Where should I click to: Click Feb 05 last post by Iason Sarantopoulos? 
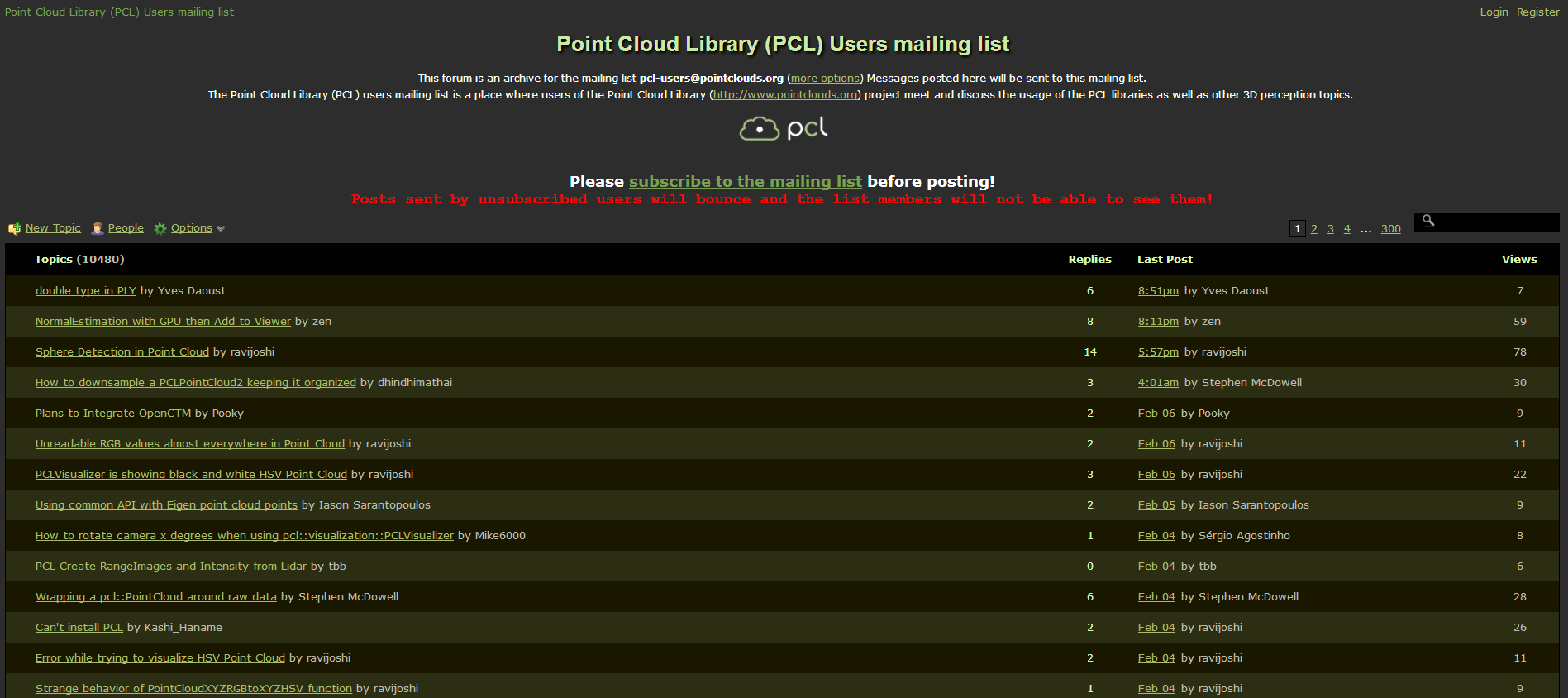(1156, 505)
